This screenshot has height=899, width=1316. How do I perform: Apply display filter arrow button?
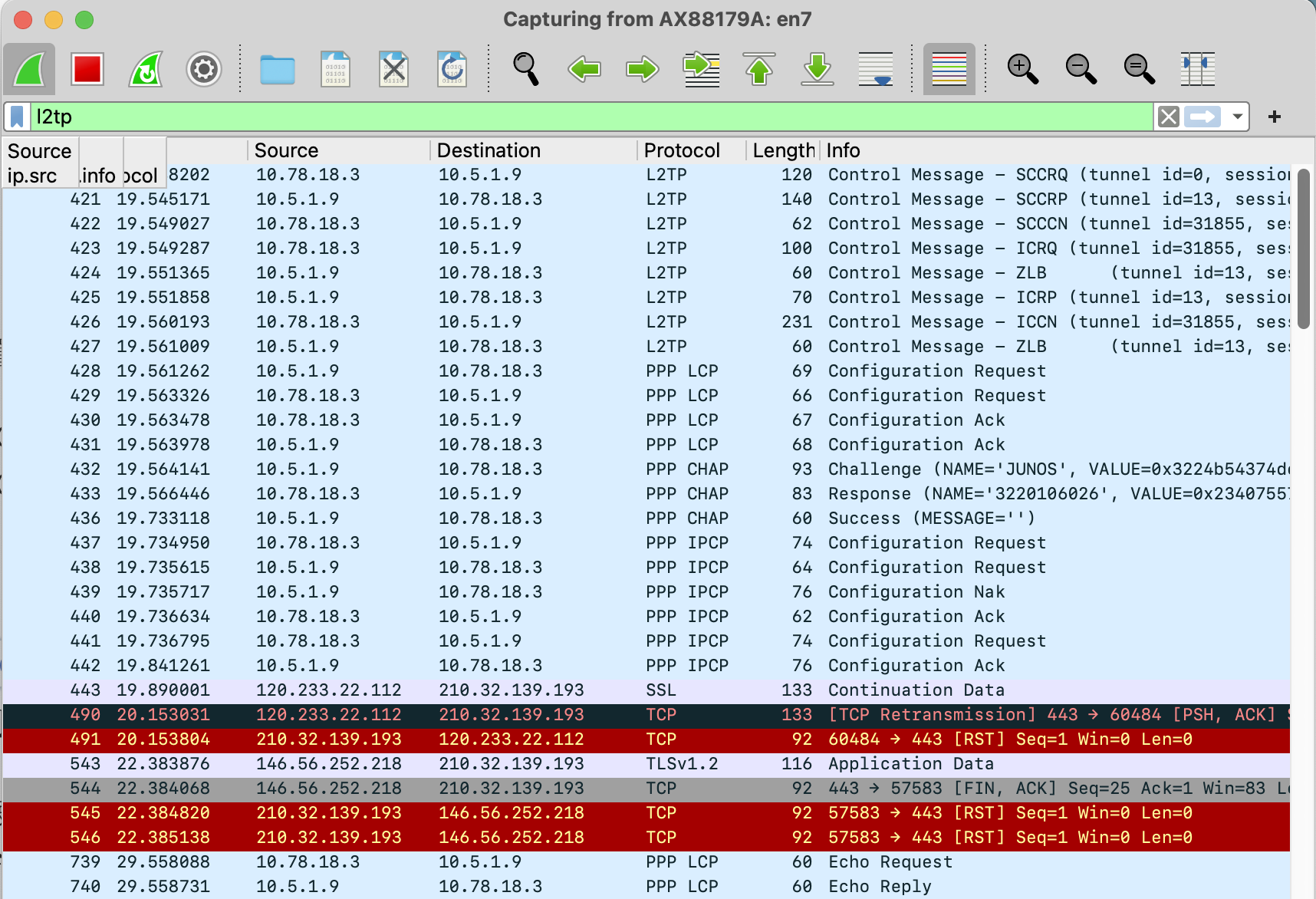pos(1202,117)
